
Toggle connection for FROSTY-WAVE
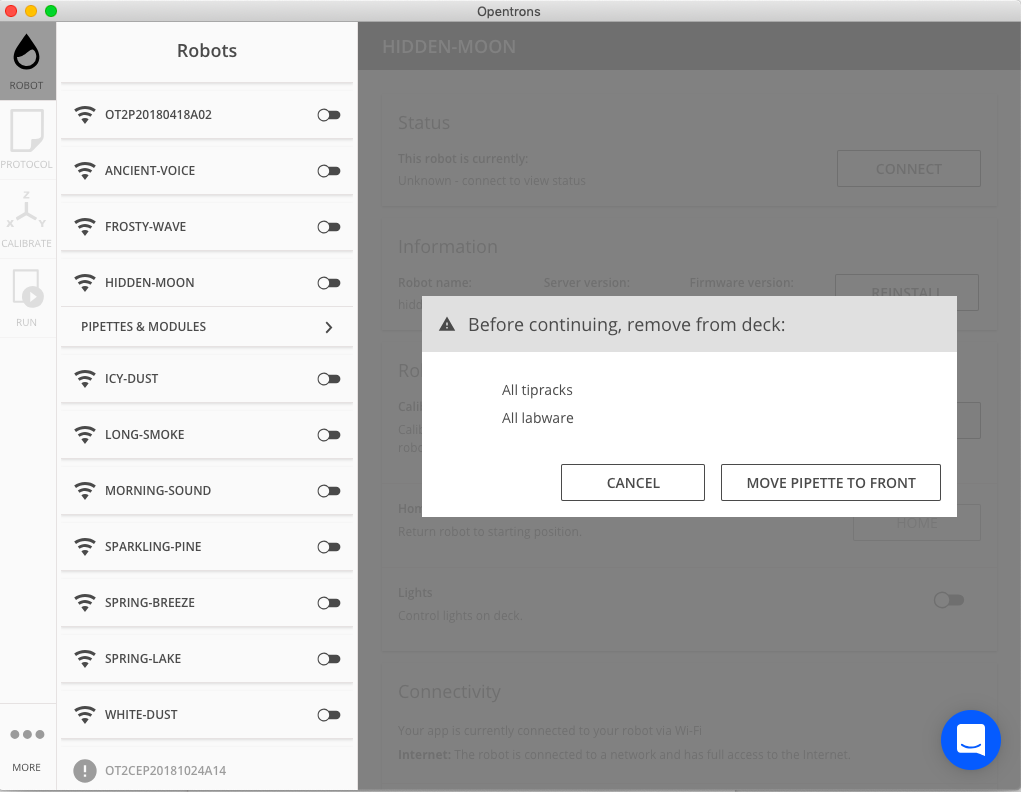coord(329,227)
